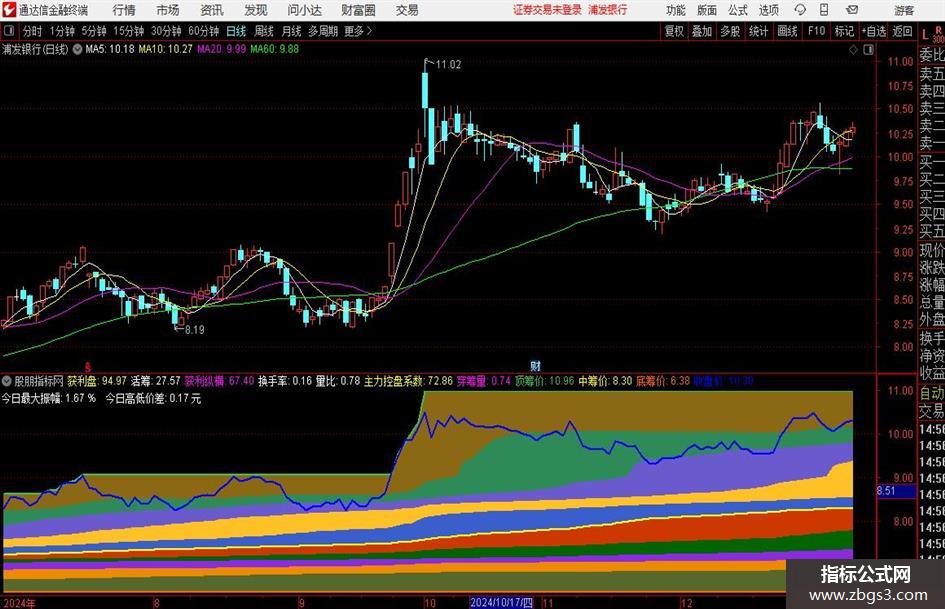This screenshot has height=609, width=945.
Task: Click the diamond icon at chart top right
Action: coord(853,50)
